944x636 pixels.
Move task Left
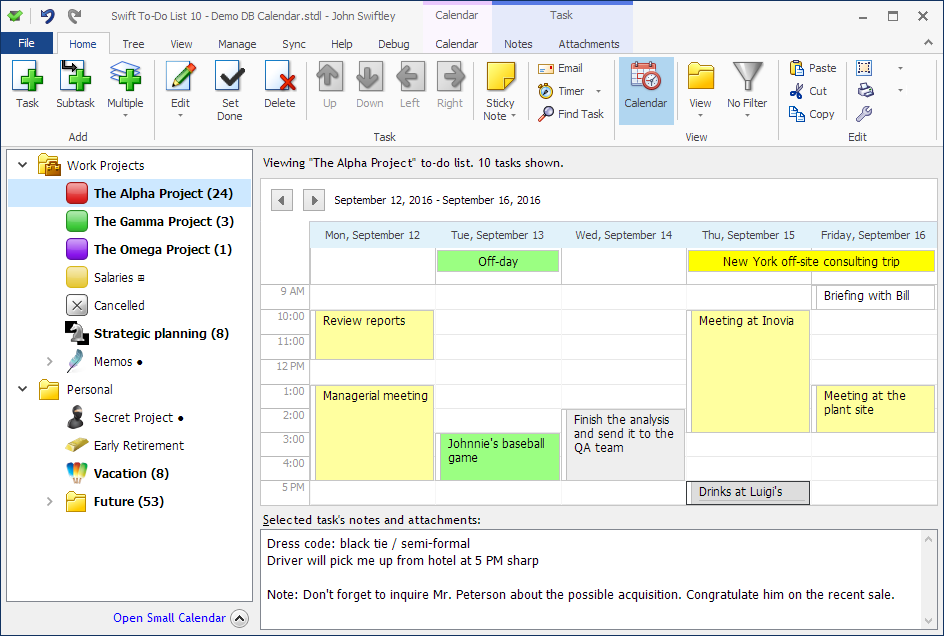click(x=410, y=85)
